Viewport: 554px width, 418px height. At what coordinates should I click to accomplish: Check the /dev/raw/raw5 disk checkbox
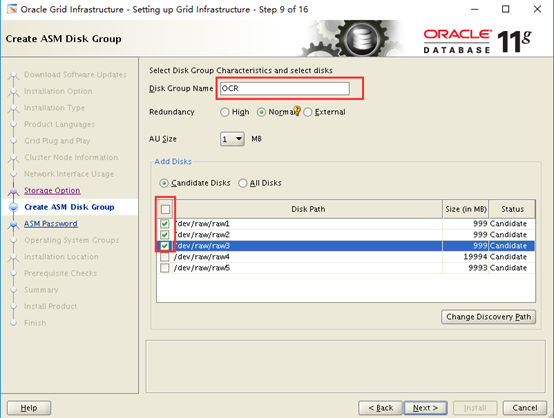click(165, 268)
